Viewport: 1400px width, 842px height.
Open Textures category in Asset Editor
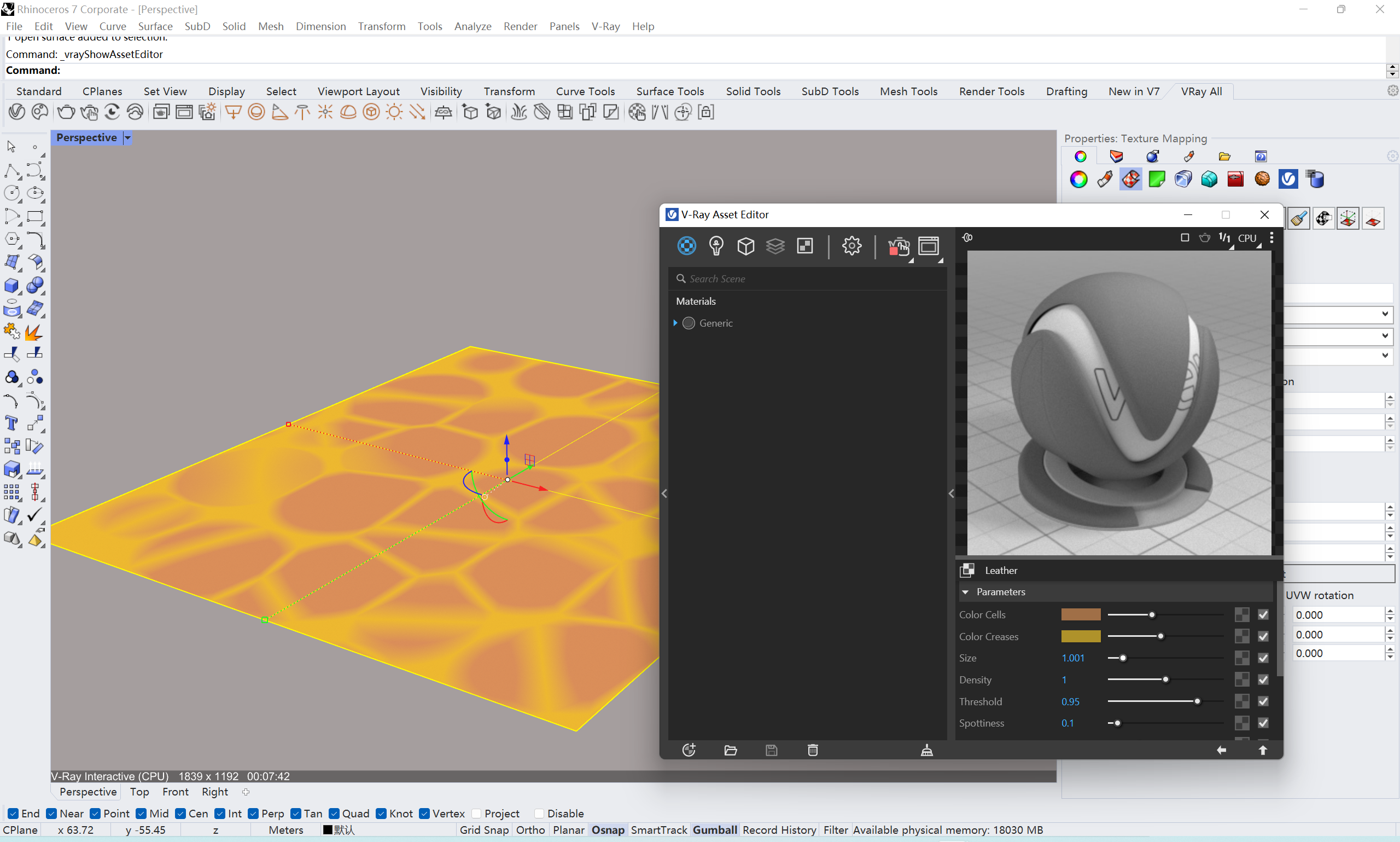pos(804,246)
